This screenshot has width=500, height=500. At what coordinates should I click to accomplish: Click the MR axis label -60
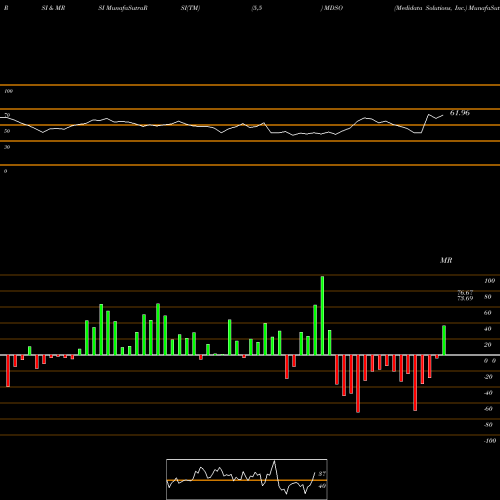click(488, 409)
